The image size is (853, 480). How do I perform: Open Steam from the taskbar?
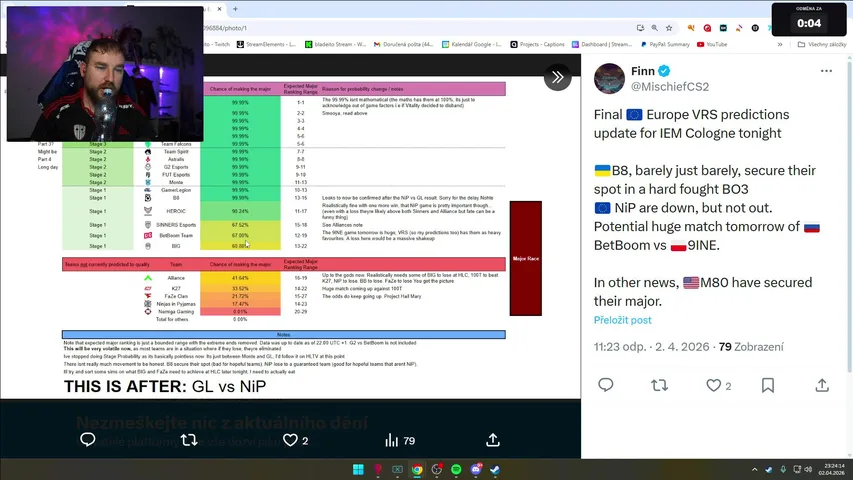[x=495, y=470]
